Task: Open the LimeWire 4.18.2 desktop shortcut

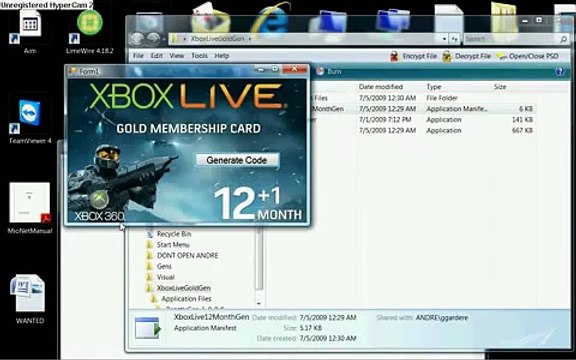Action: pyautogui.click(x=90, y=30)
